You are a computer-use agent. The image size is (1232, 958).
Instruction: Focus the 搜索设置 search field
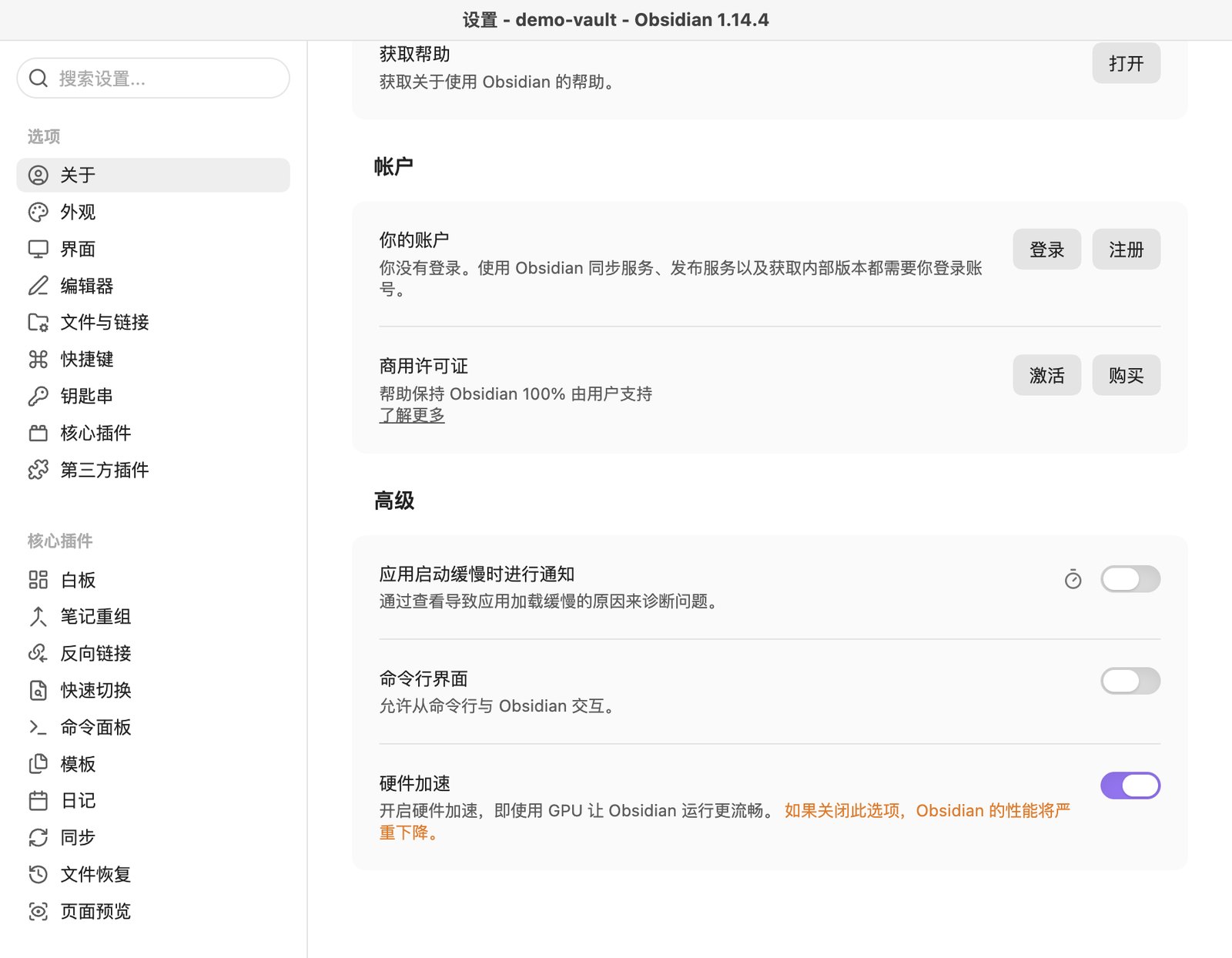point(153,78)
